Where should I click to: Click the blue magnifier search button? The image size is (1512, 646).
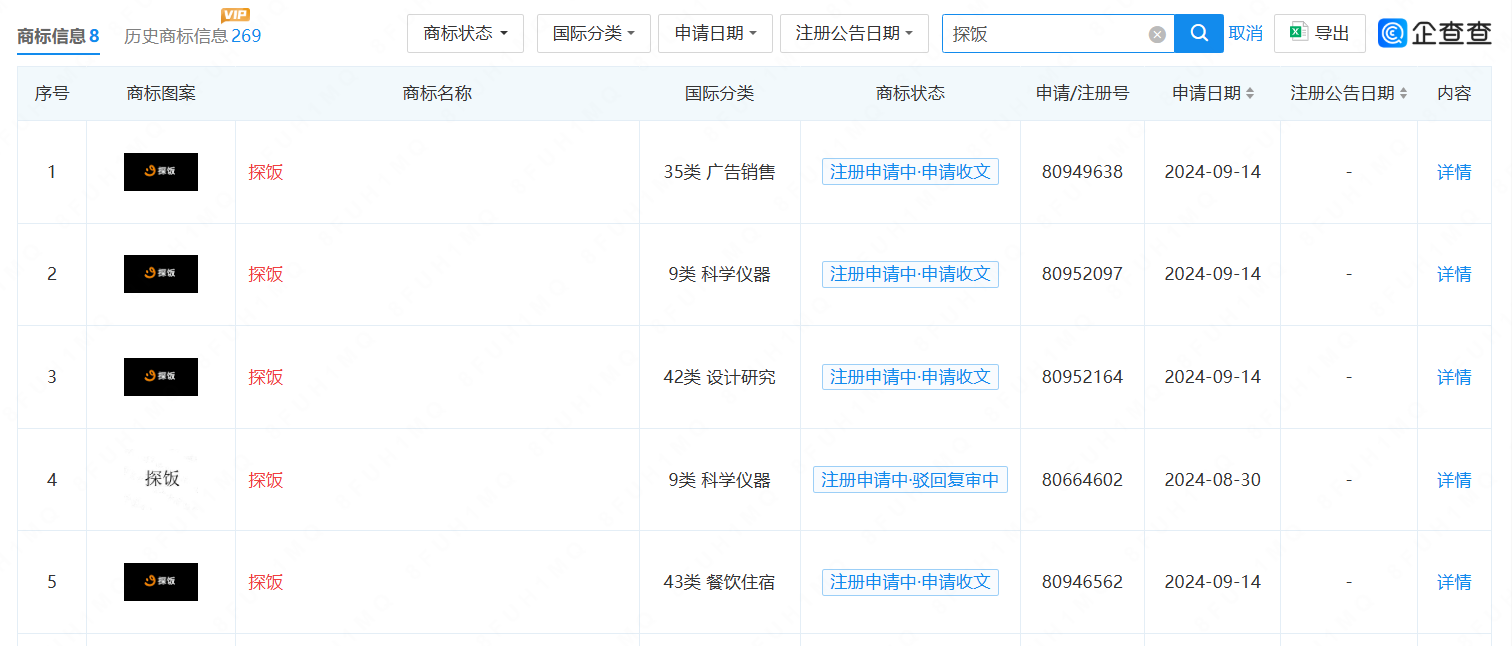coord(1198,34)
